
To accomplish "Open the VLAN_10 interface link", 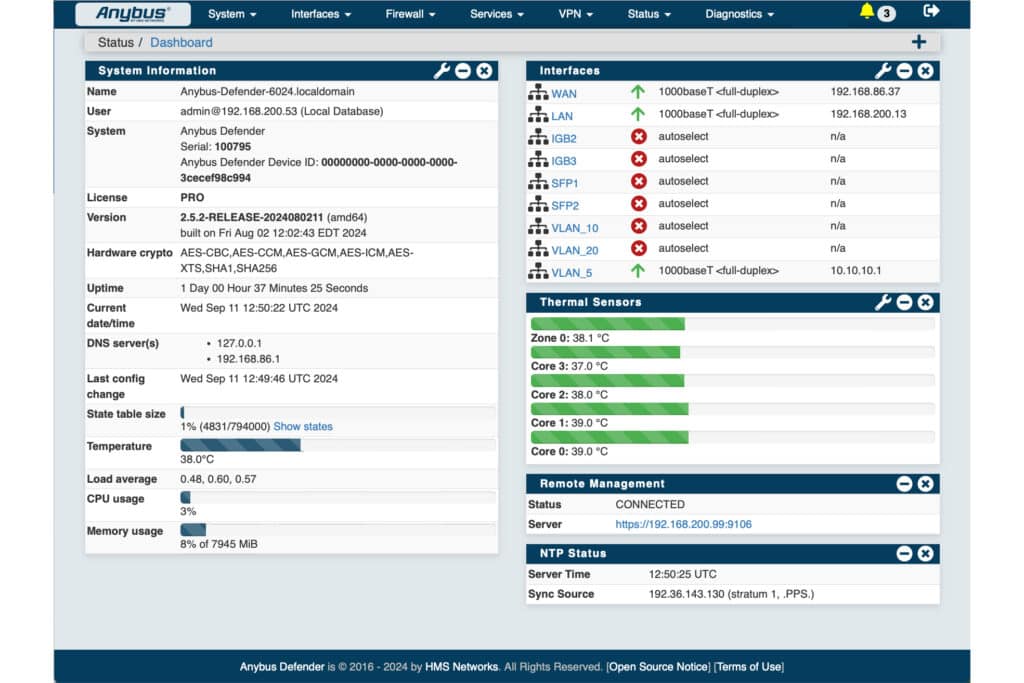I will click(x=575, y=228).
